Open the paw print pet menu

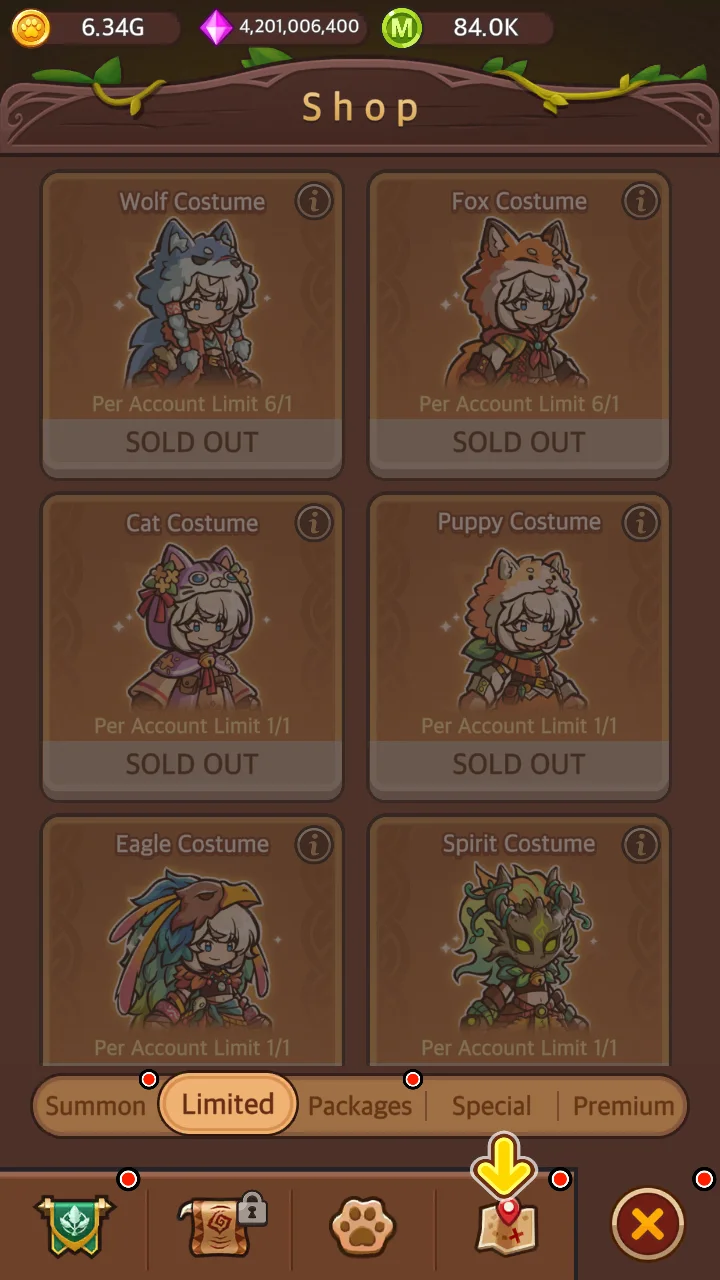363,1226
